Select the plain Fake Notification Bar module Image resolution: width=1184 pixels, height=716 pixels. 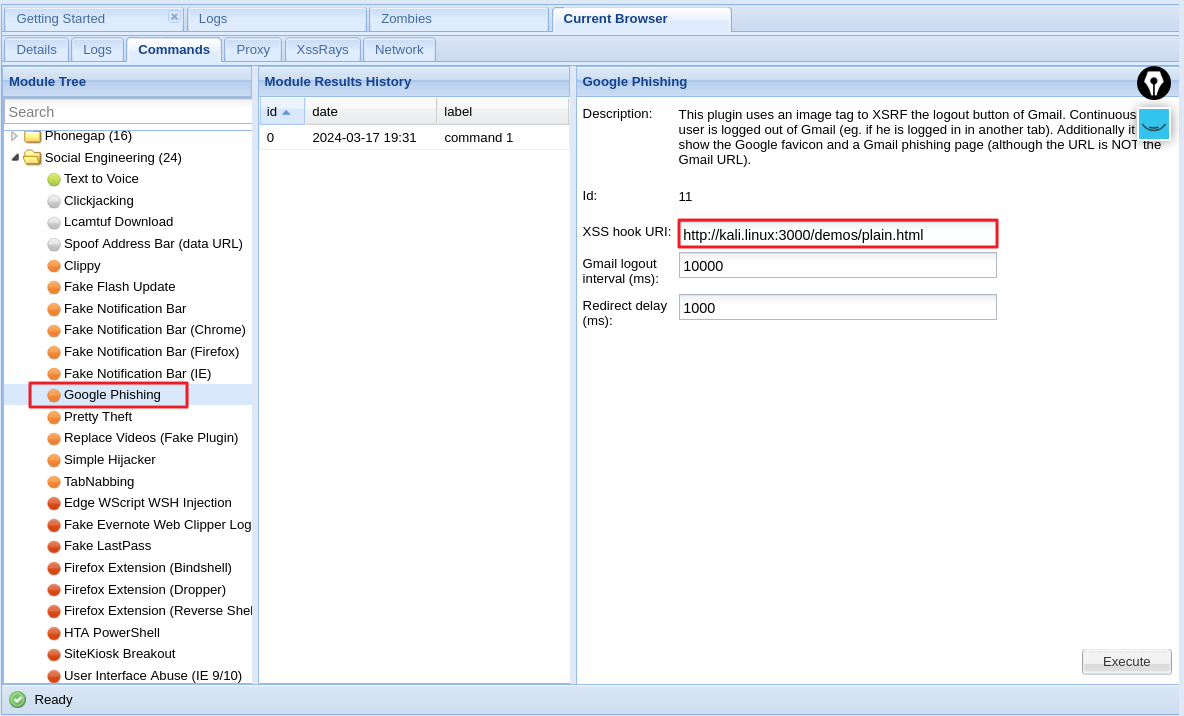[x=125, y=309]
